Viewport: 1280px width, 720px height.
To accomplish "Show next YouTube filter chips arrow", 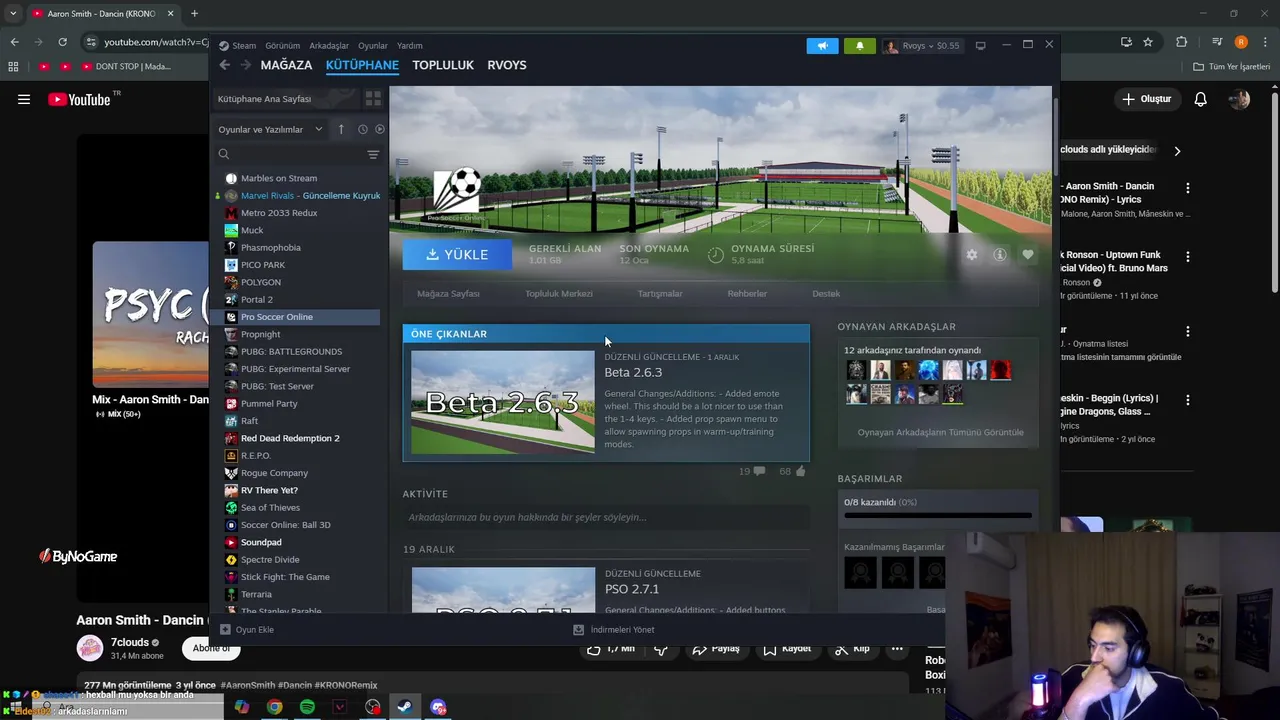I will (x=1177, y=151).
